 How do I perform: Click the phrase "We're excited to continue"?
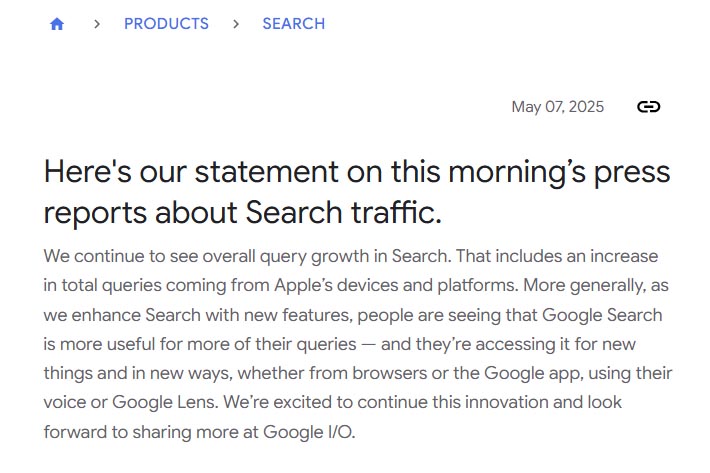(322, 402)
